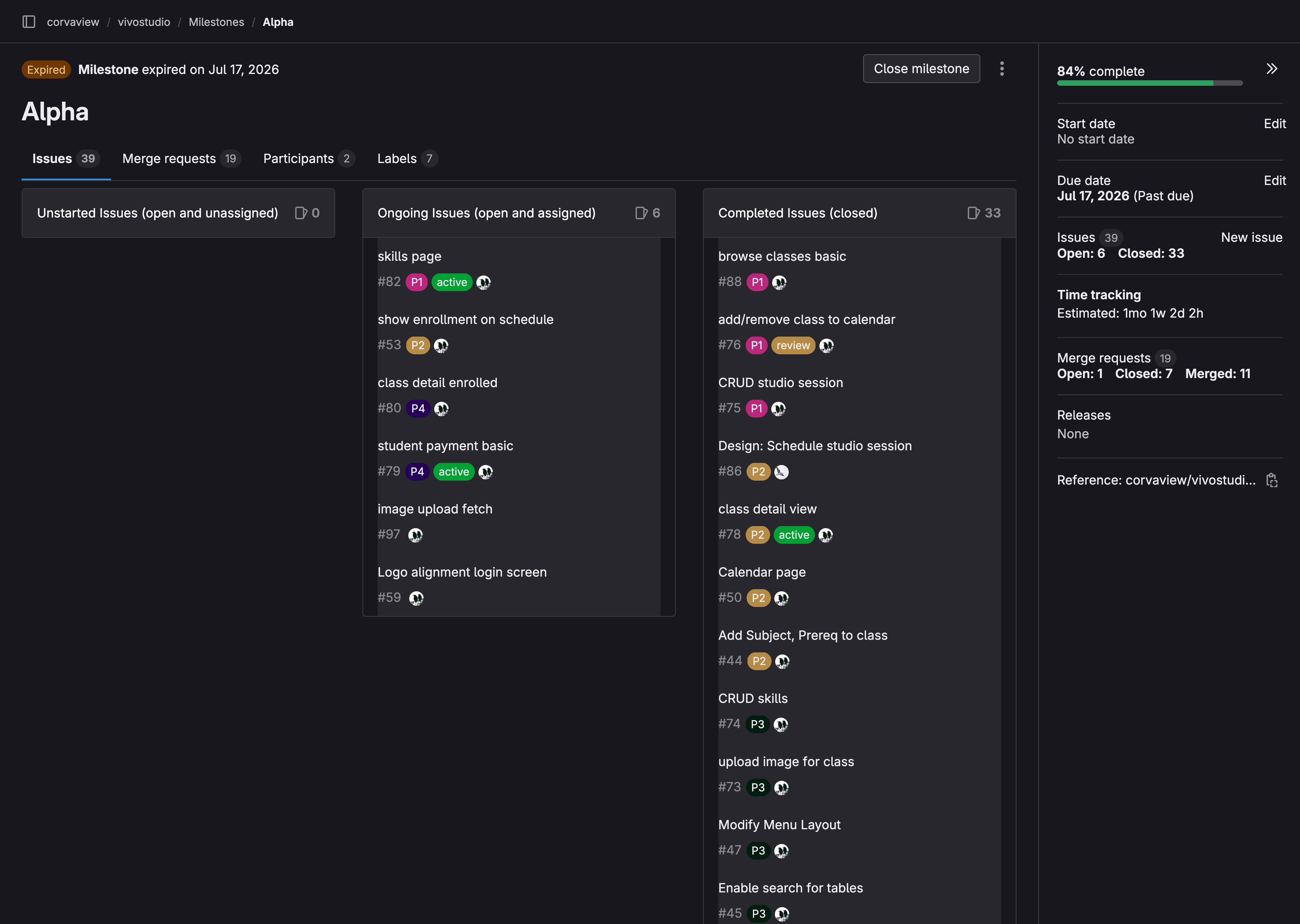Collapse the right sidebar with double chevron
The image size is (1300, 924).
click(1271, 69)
